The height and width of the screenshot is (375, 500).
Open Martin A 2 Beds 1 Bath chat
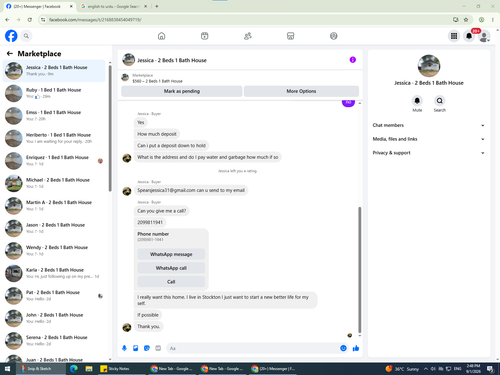click(x=54, y=206)
